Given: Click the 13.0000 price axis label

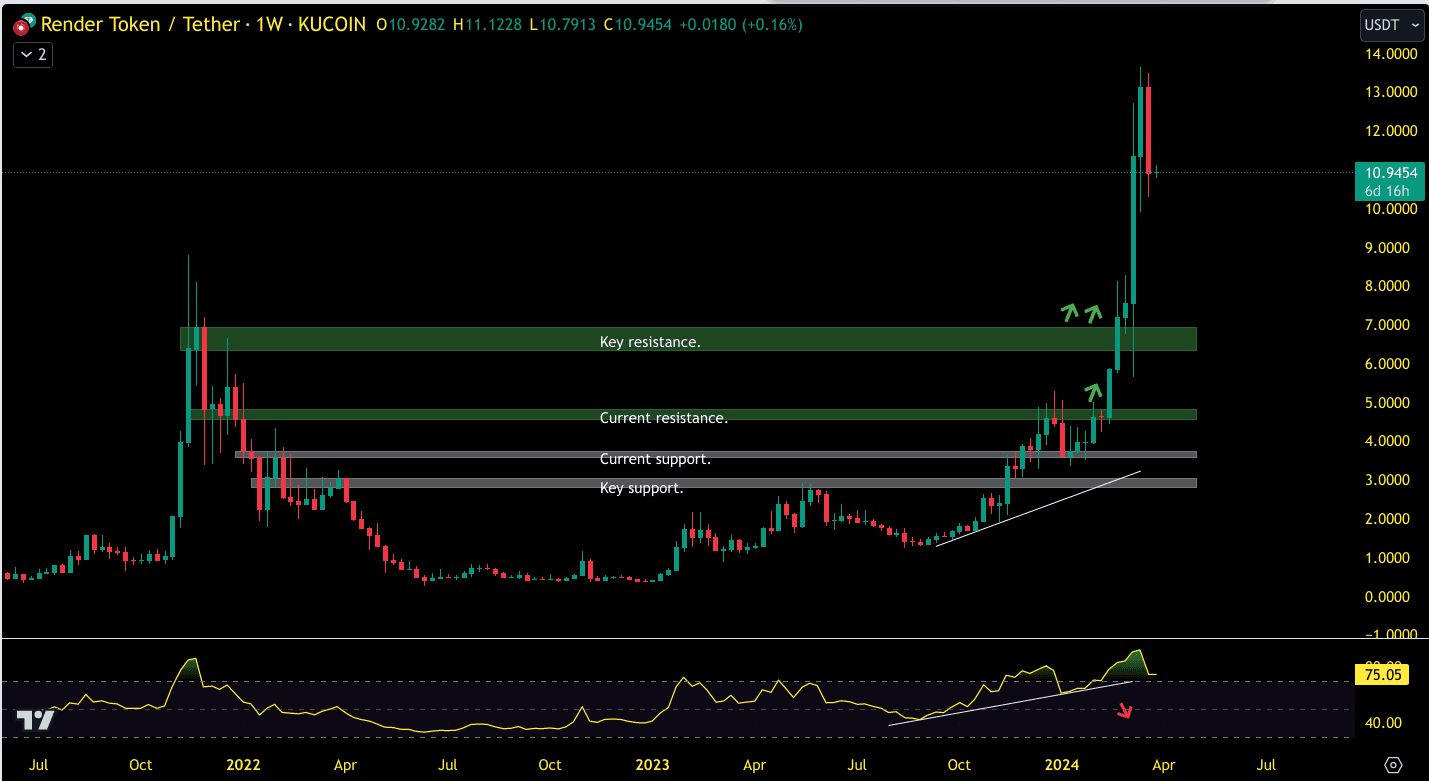Looking at the screenshot, I should coord(1392,92).
